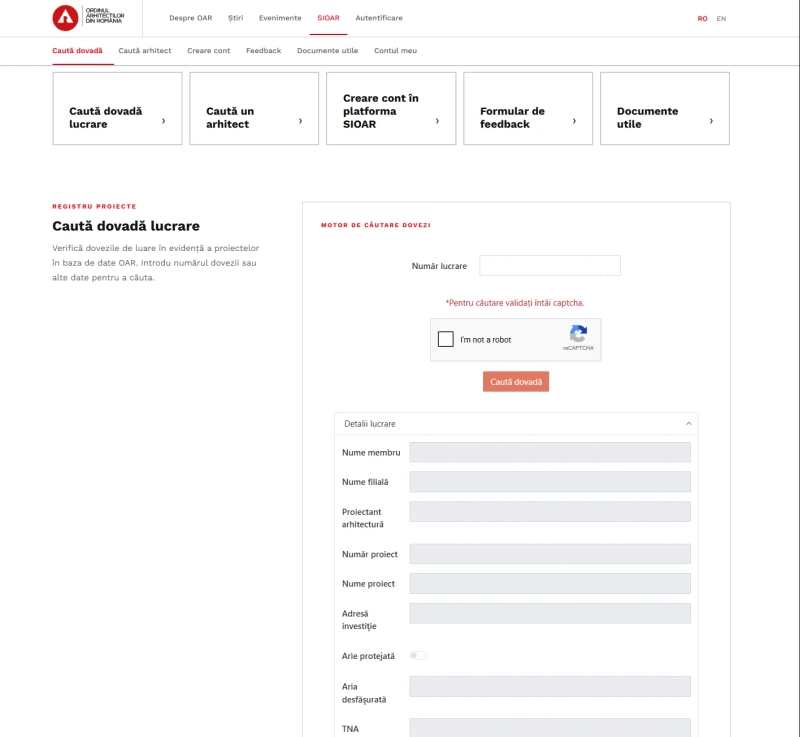The height and width of the screenshot is (737, 800).
Task: Toggle the Arie protejată switch
Action: pyautogui.click(x=418, y=655)
